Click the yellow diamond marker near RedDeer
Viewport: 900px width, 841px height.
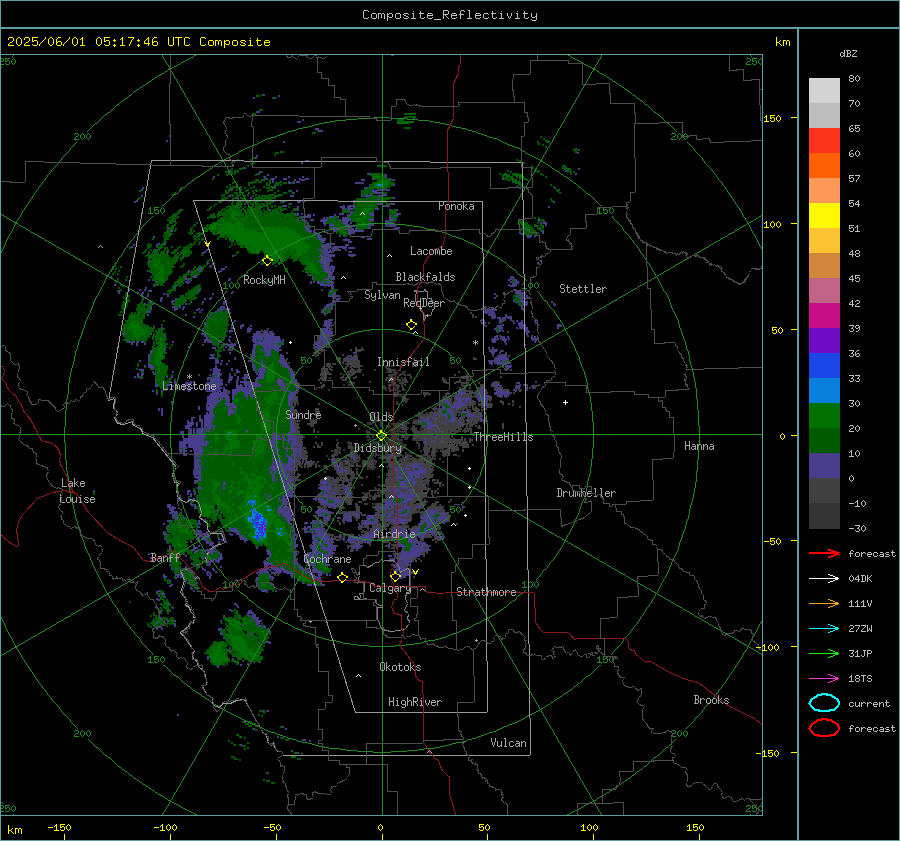click(x=411, y=325)
